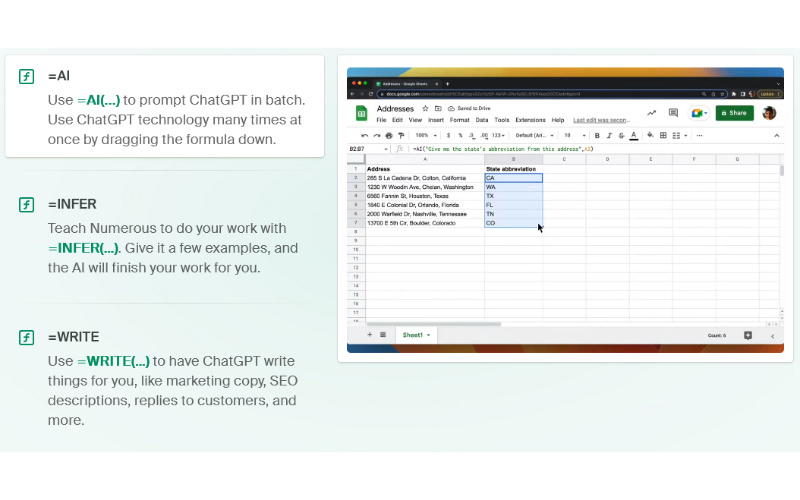
Task: Collapse the menus with the up chevron
Action: tap(777, 136)
